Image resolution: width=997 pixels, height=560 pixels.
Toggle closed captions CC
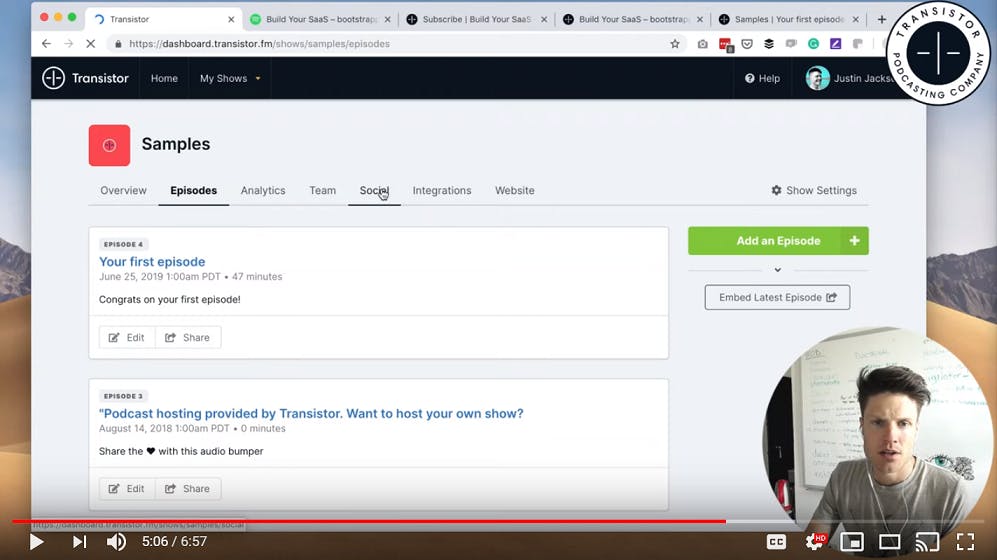[776, 542]
